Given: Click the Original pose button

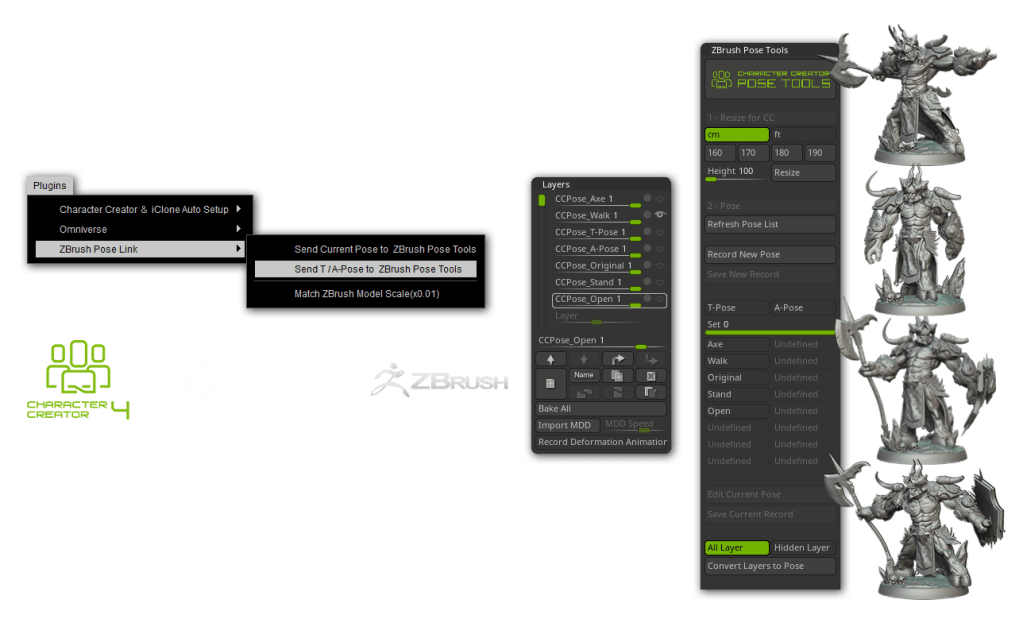Looking at the screenshot, I should pos(737,378).
